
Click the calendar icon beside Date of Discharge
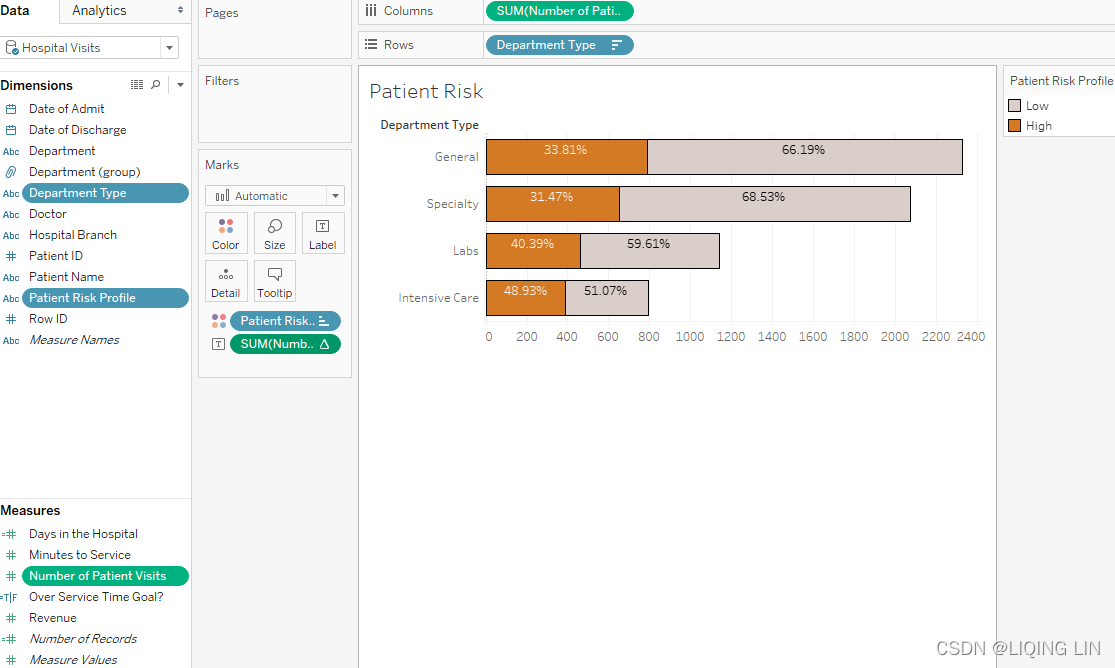pyautogui.click(x=11, y=130)
